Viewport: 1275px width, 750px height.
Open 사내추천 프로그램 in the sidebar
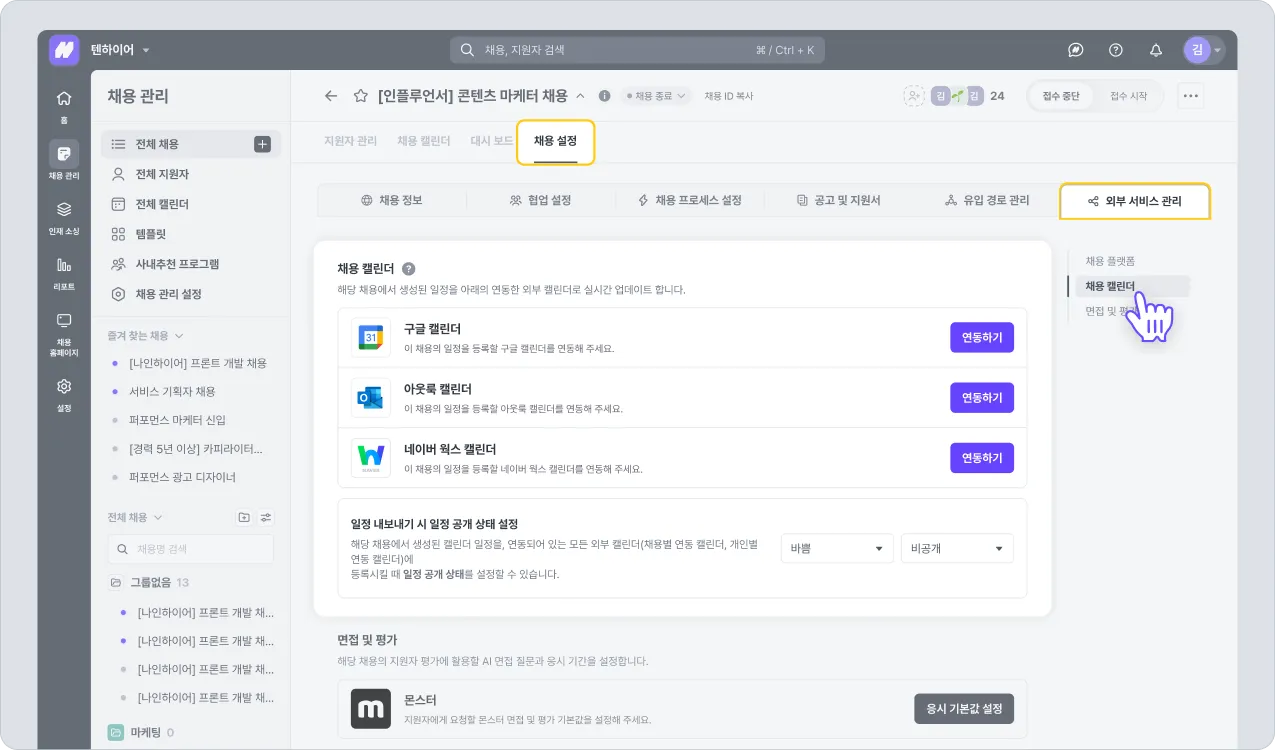[x=191, y=264]
